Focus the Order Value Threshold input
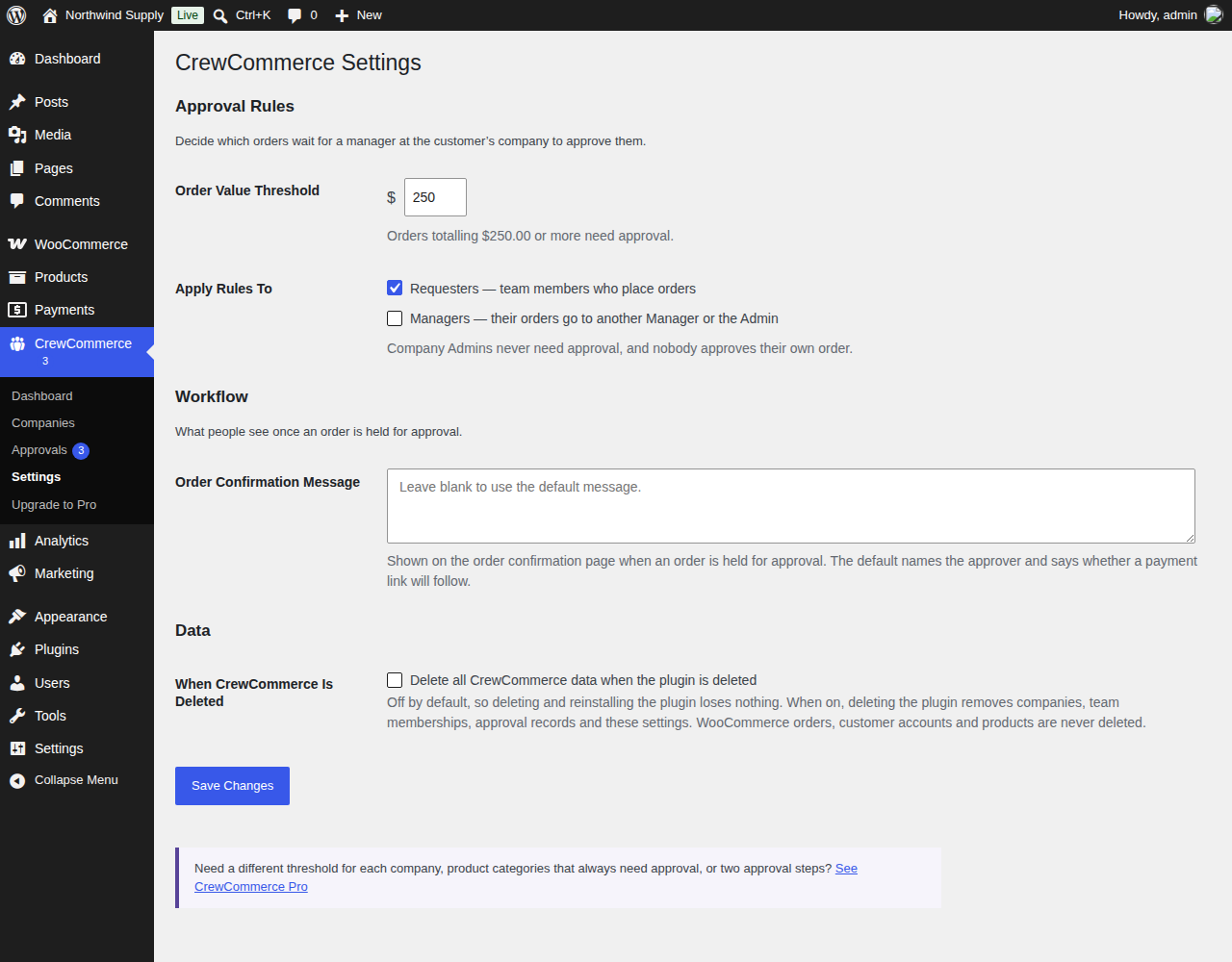The width and height of the screenshot is (1232, 962). 435,197
